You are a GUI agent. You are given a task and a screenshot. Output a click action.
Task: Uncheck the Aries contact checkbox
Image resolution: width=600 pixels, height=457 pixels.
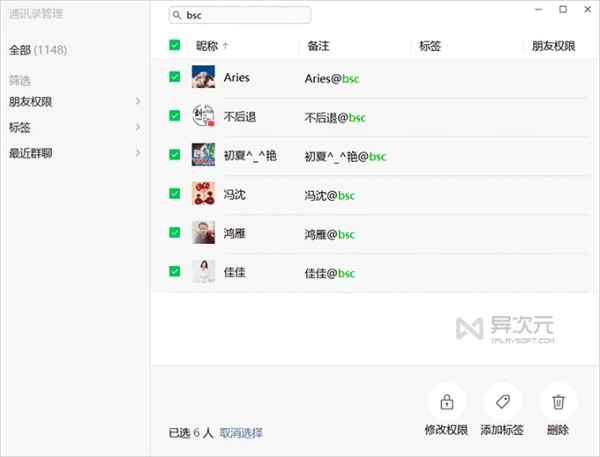[x=174, y=77]
